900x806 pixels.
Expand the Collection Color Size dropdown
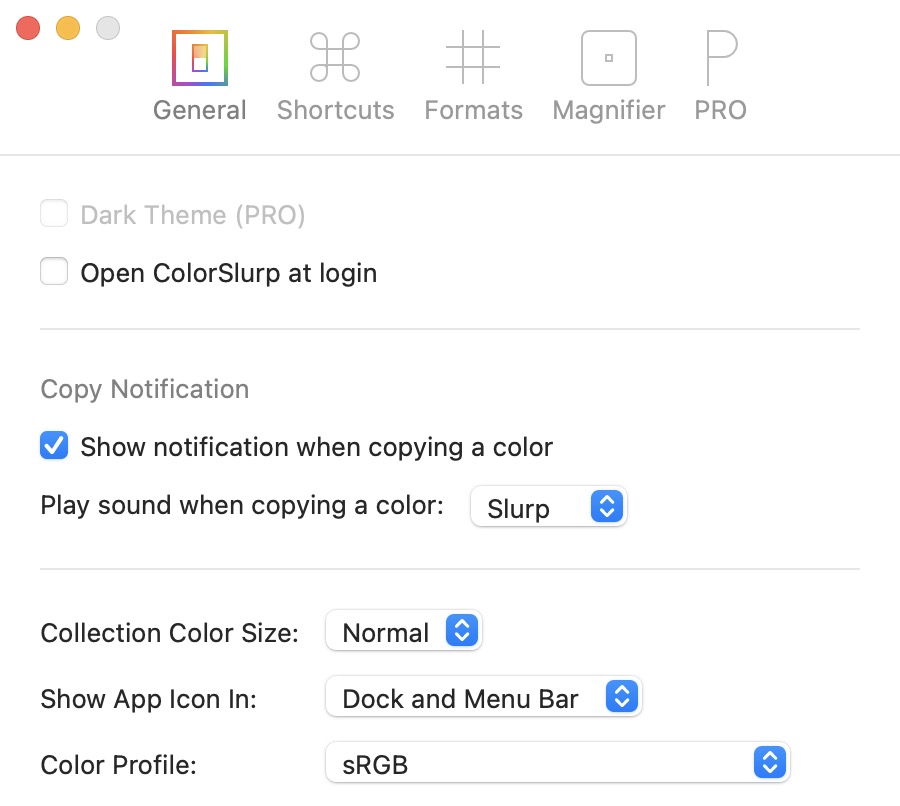(x=404, y=632)
